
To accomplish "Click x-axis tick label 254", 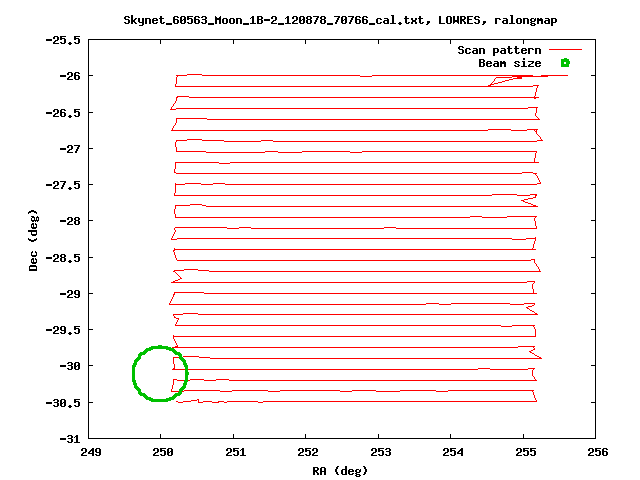I will (453, 452).
